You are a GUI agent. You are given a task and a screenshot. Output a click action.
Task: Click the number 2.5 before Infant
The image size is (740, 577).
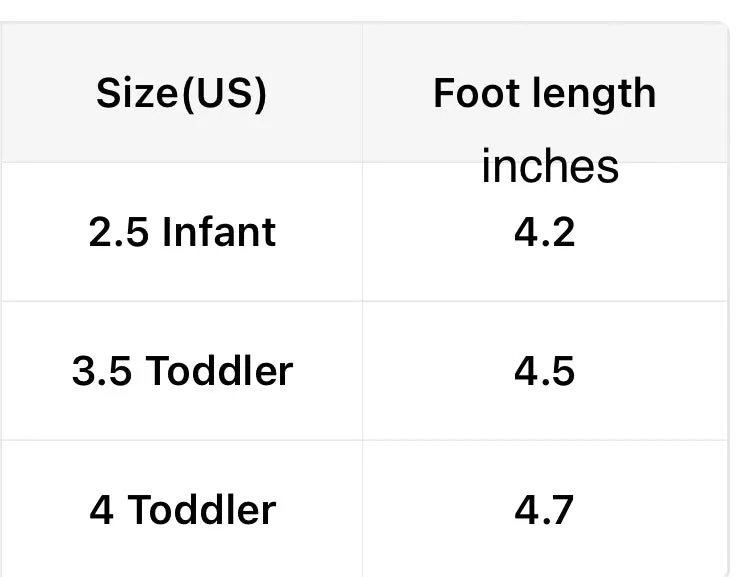point(119,232)
